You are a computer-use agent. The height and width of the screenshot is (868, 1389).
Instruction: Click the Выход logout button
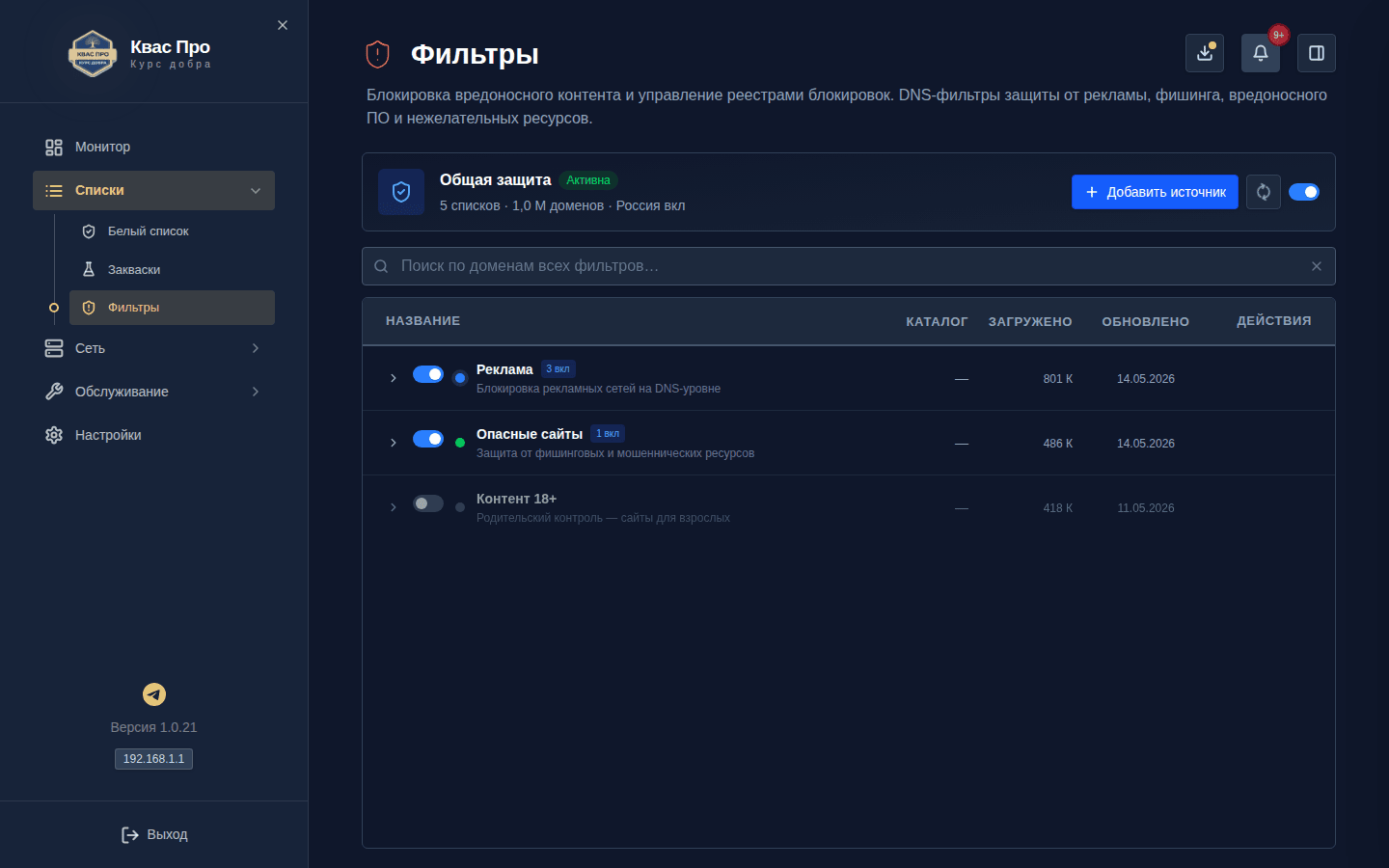click(154, 834)
